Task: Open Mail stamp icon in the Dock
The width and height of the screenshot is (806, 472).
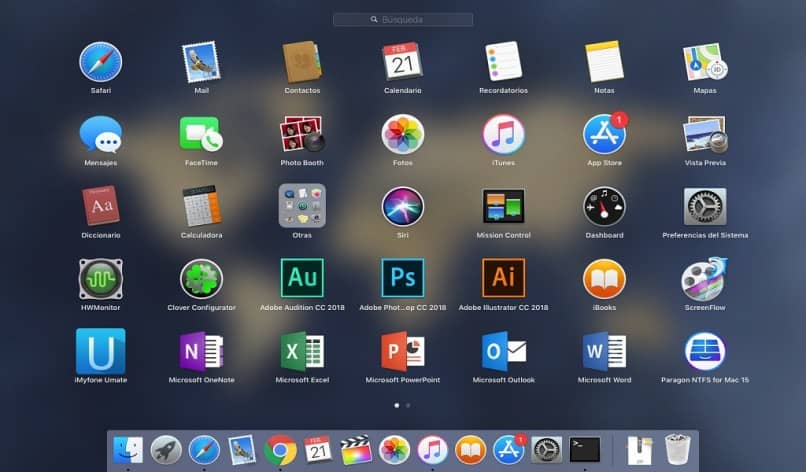Action: point(242,450)
